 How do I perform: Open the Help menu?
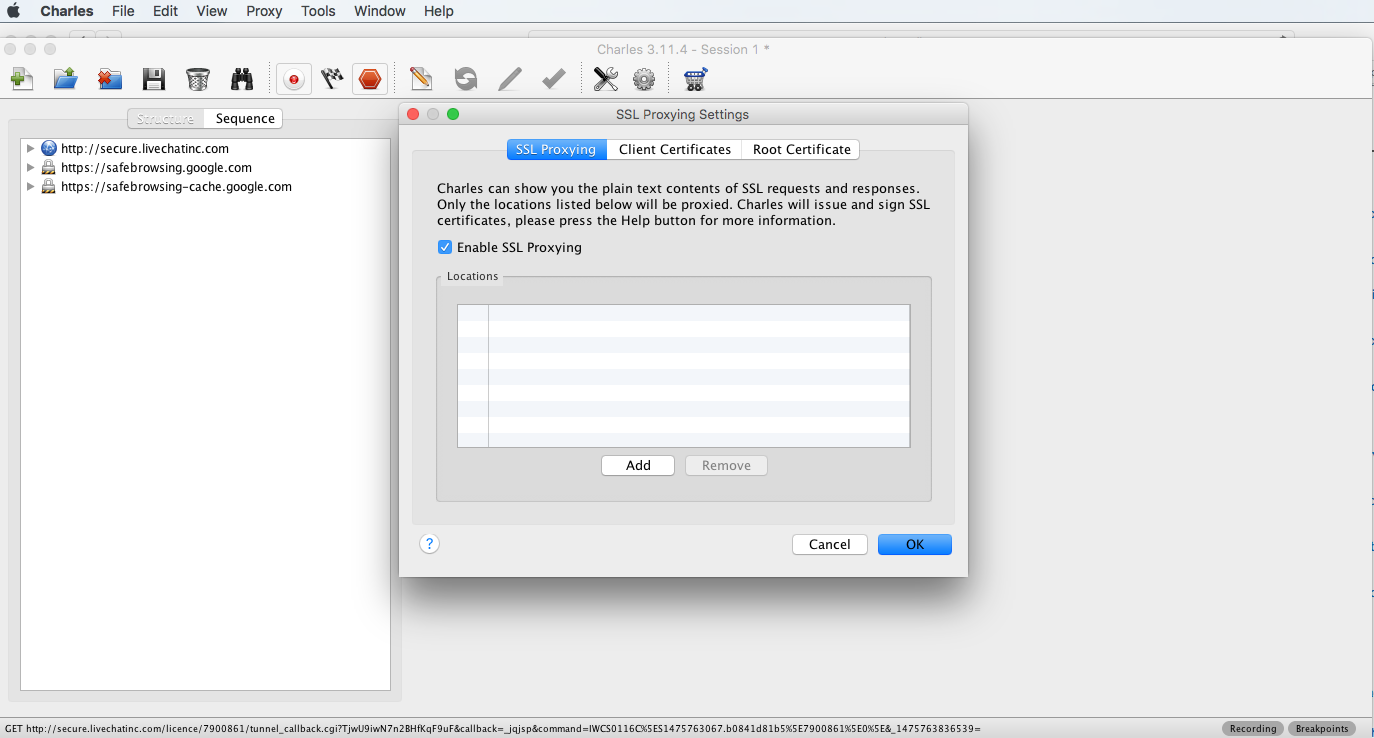[439, 11]
